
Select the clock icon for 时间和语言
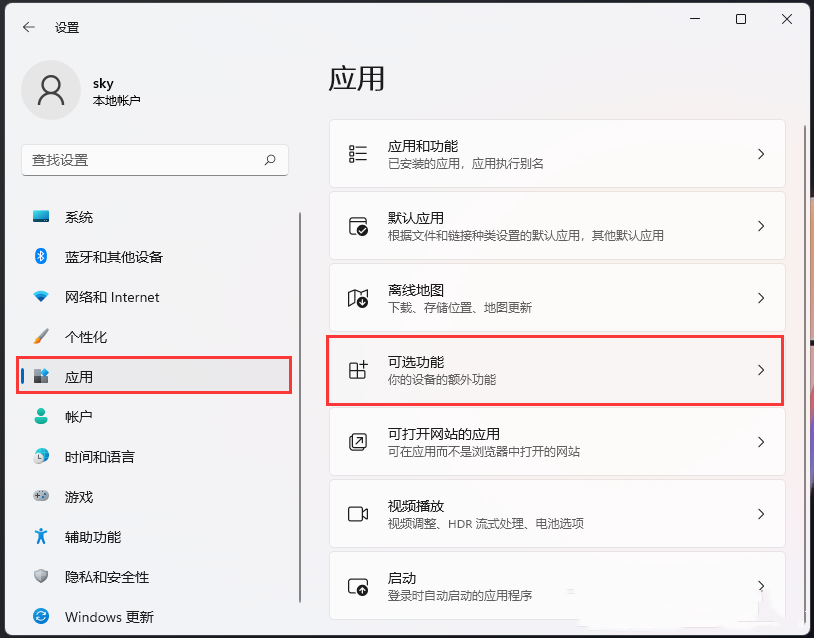(42, 457)
